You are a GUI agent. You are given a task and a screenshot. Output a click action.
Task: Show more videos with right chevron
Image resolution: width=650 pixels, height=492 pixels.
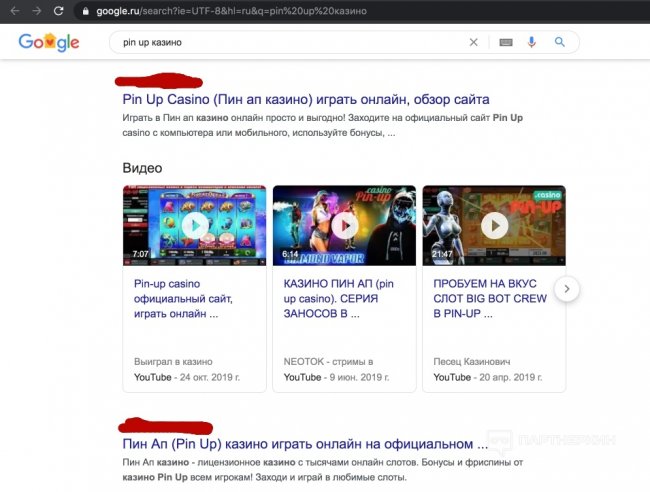pyautogui.click(x=567, y=289)
